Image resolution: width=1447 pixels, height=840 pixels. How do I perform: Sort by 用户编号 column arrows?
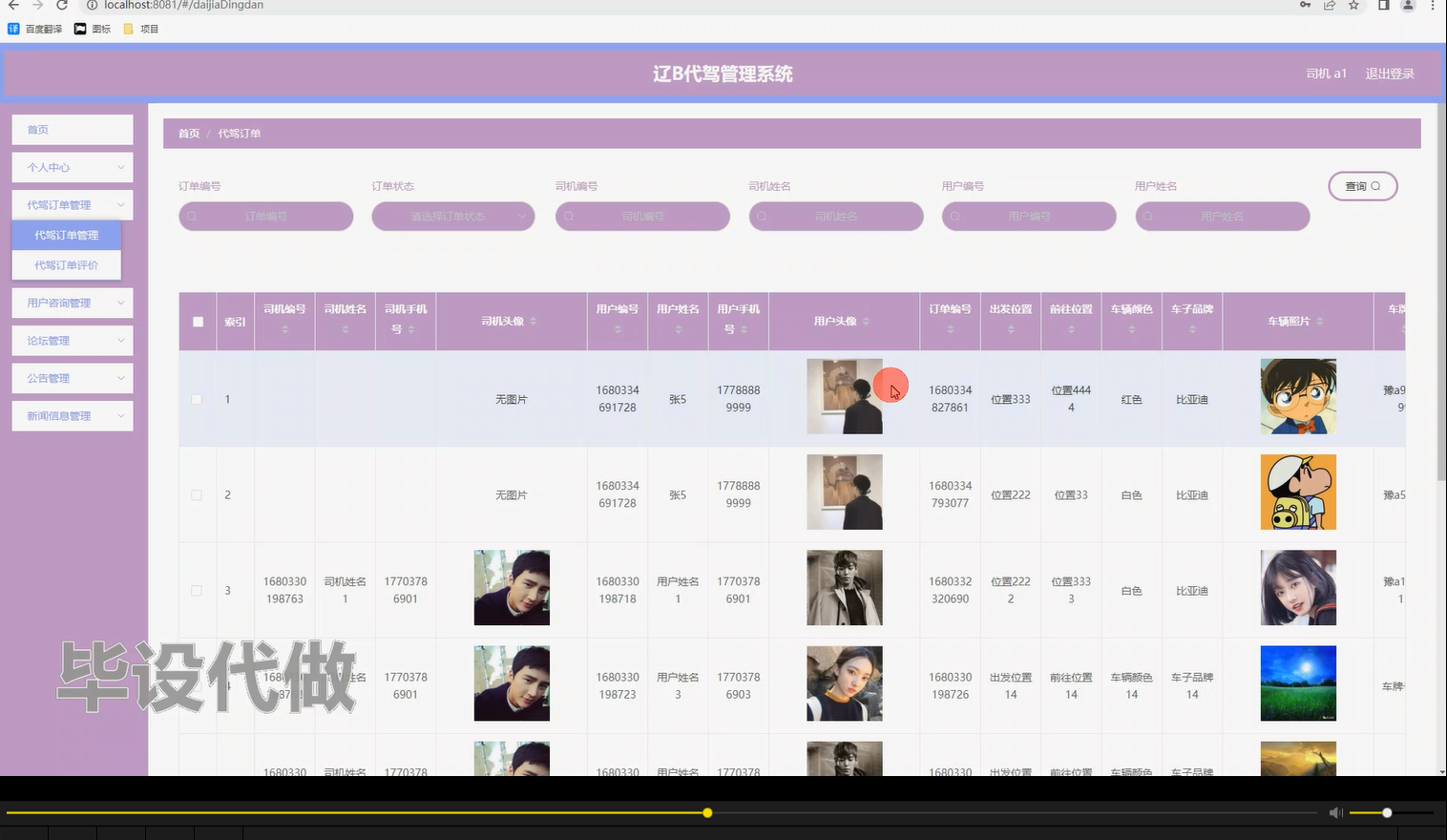[618, 329]
